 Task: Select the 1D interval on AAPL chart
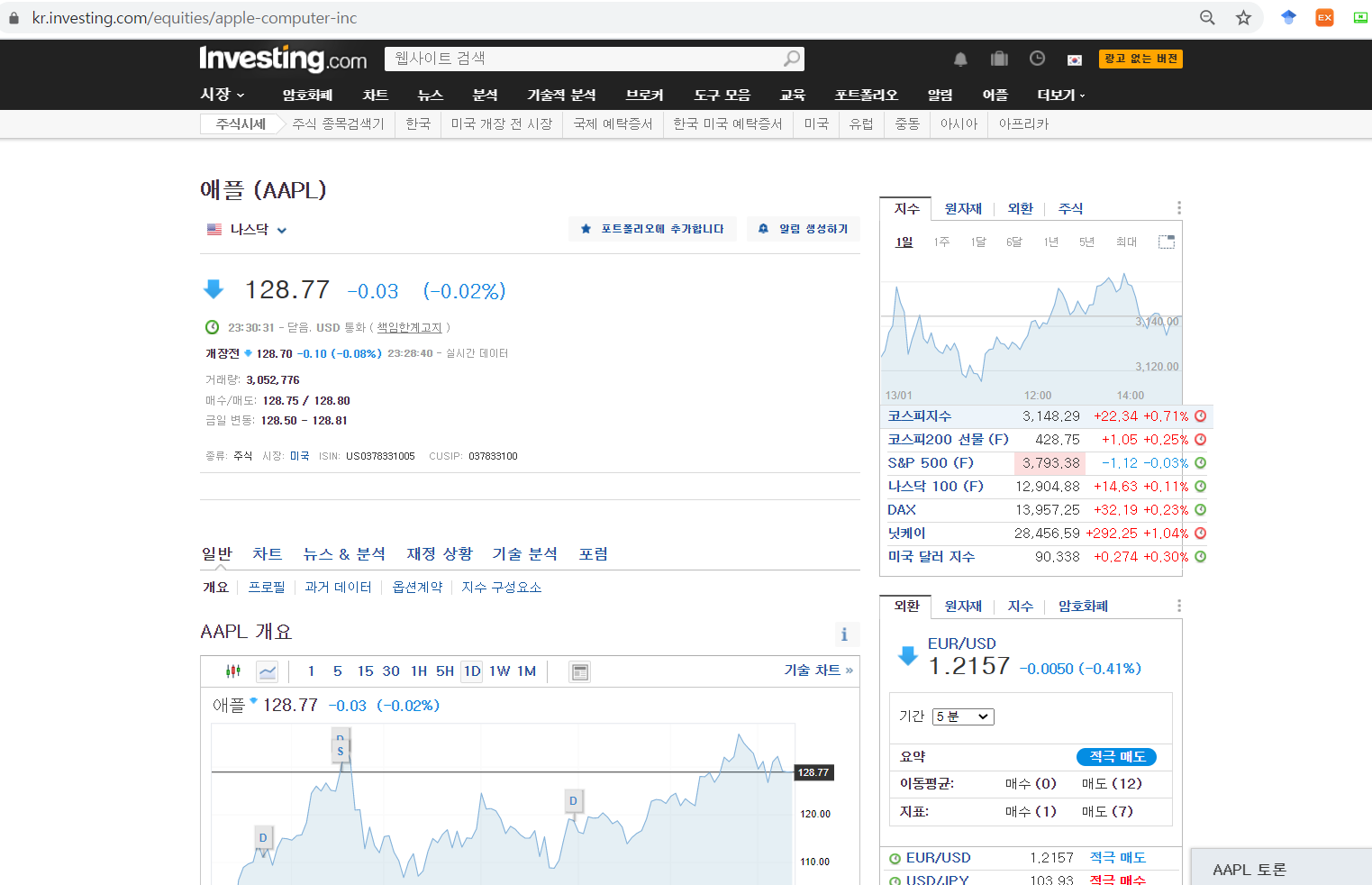click(472, 671)
